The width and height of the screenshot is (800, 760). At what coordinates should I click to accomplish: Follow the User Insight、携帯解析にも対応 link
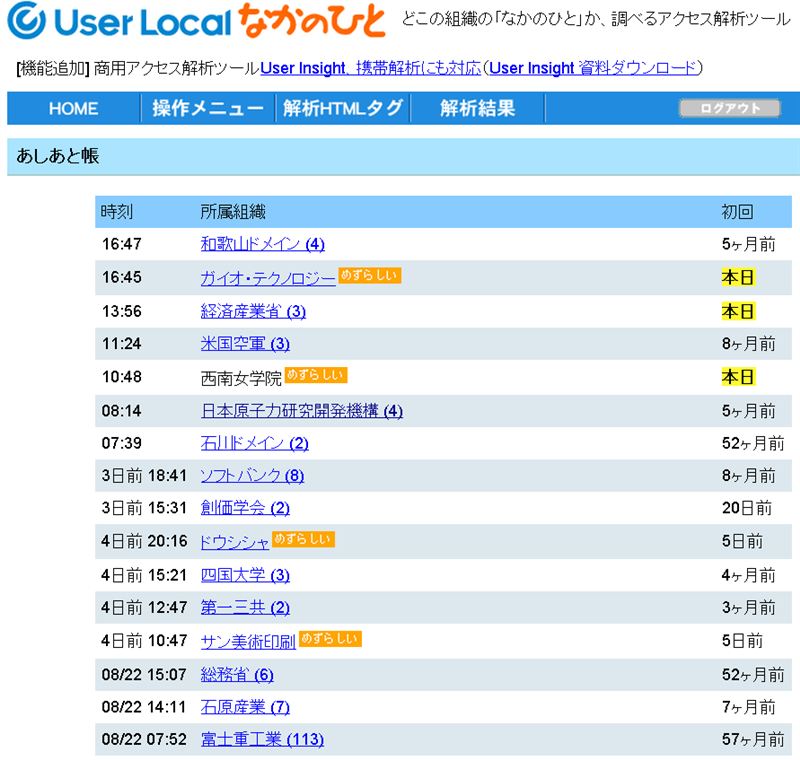click(x=371, y=68)
